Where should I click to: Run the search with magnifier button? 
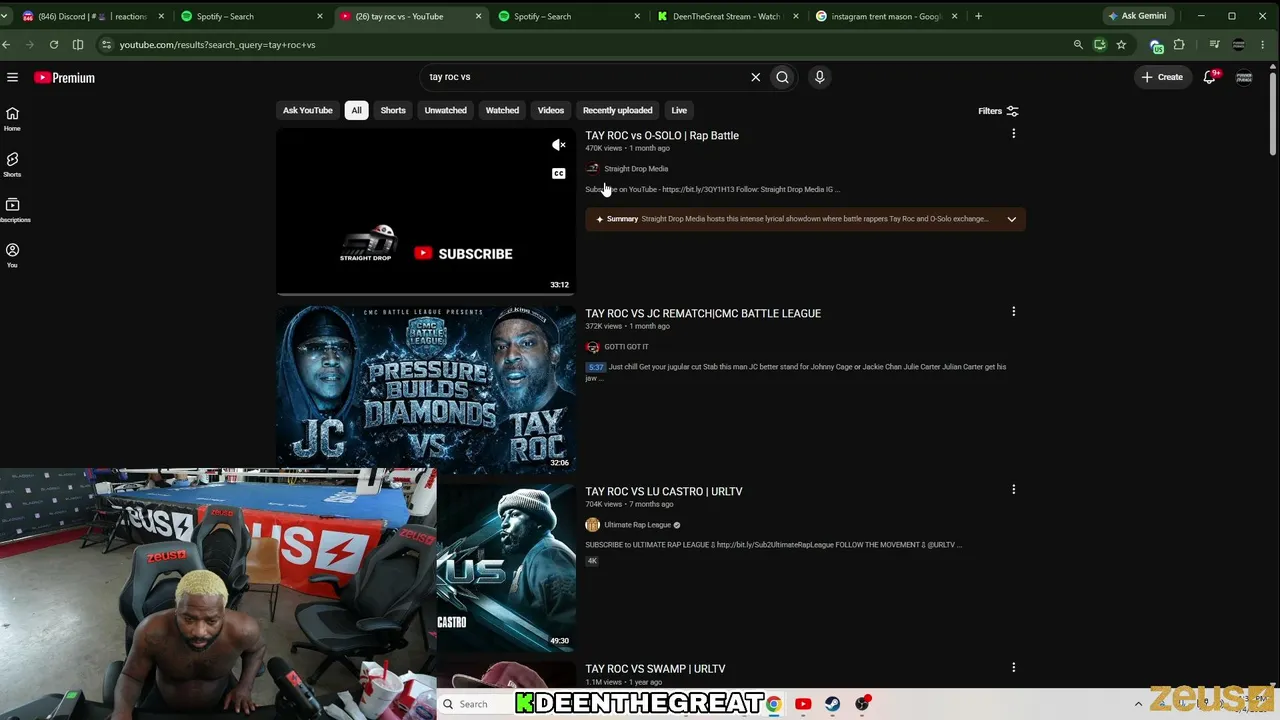tap(782, 77)
